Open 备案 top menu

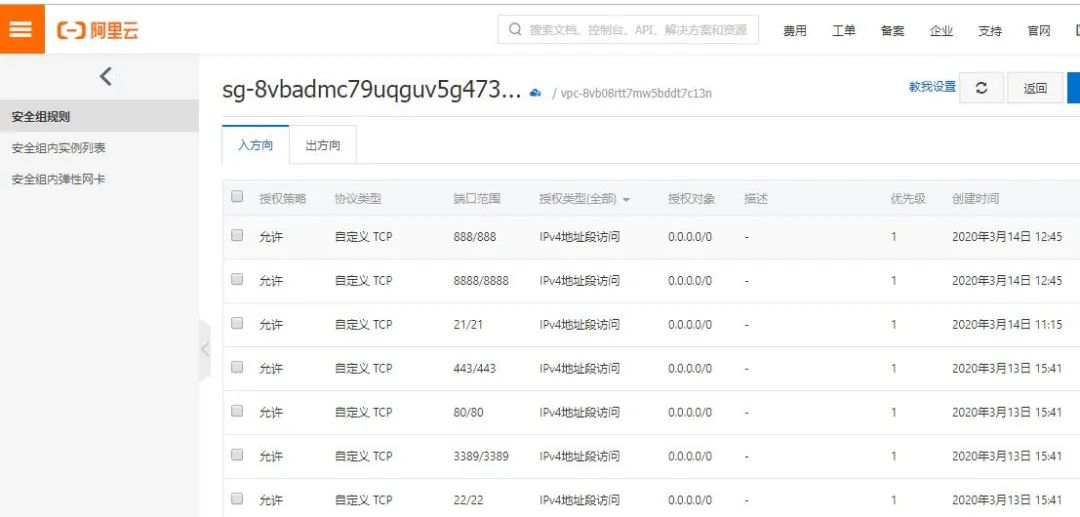tap(892, 30)
